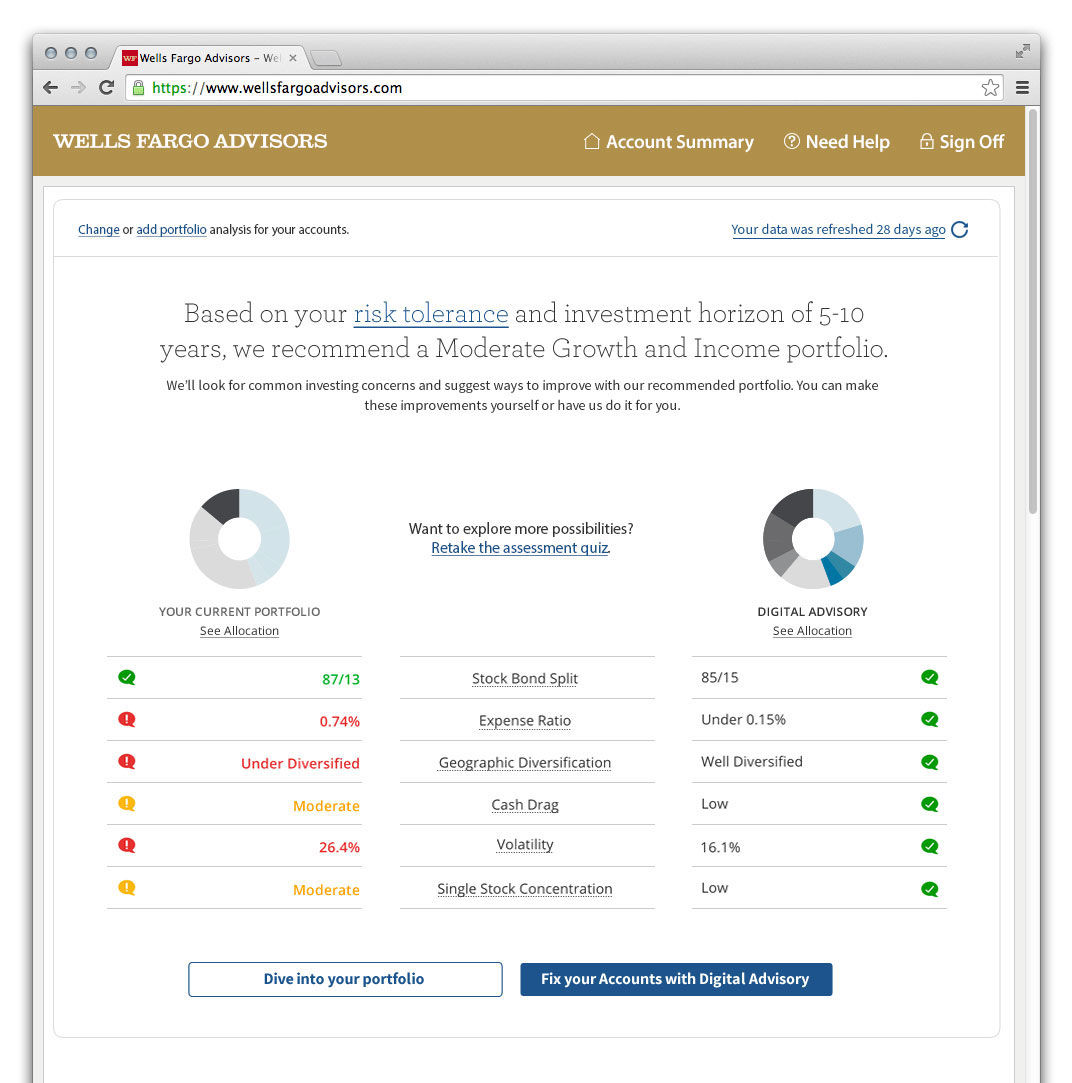Screen dimensions: 1072x1083
Task: Click the 16.1% volatility value
Action: (720, 847)
